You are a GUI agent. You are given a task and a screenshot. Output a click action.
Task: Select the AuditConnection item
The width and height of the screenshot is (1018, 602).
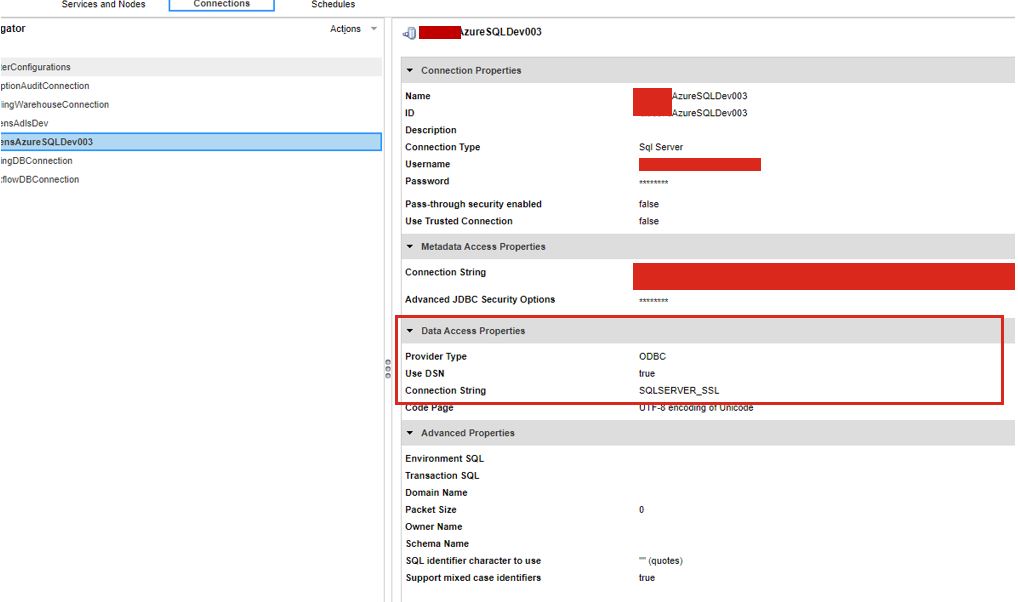[x=190, y=86]
